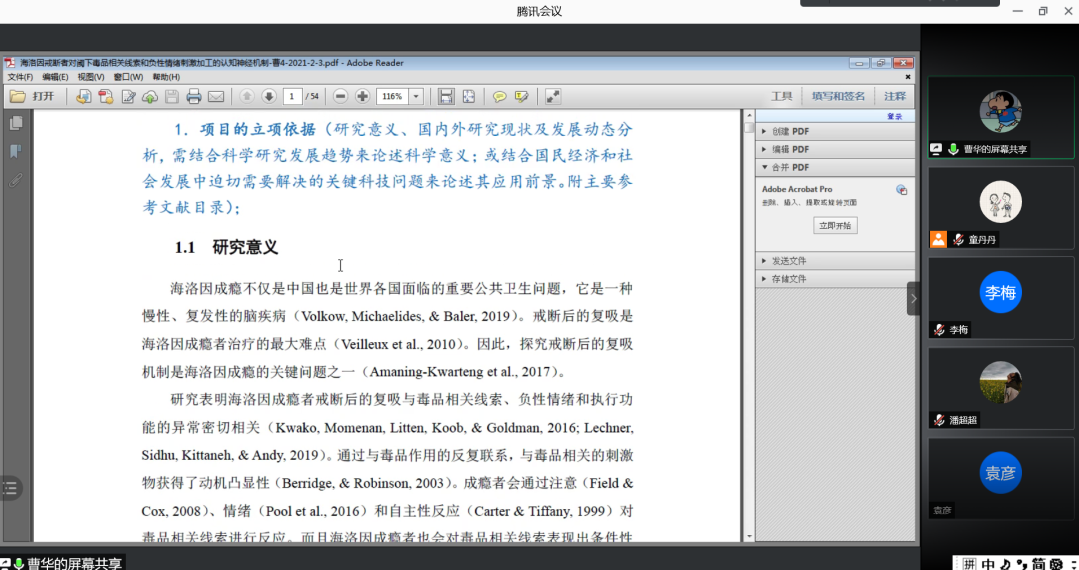Open page thumbnails panel in left sidebar

(x=16, y=123)
